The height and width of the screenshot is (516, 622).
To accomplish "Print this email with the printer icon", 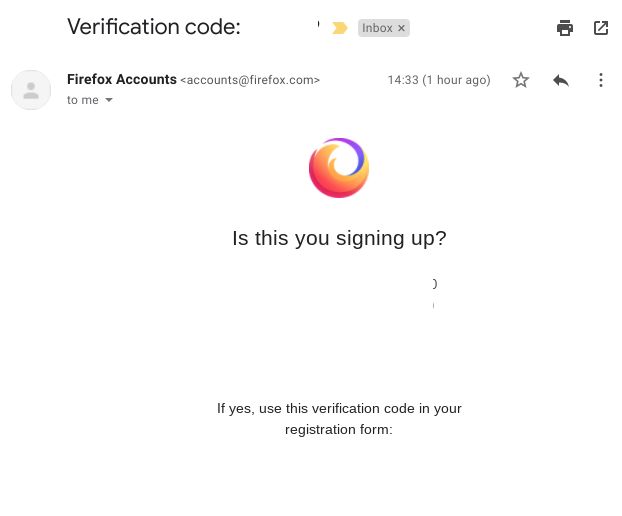I will pos(564,28).
